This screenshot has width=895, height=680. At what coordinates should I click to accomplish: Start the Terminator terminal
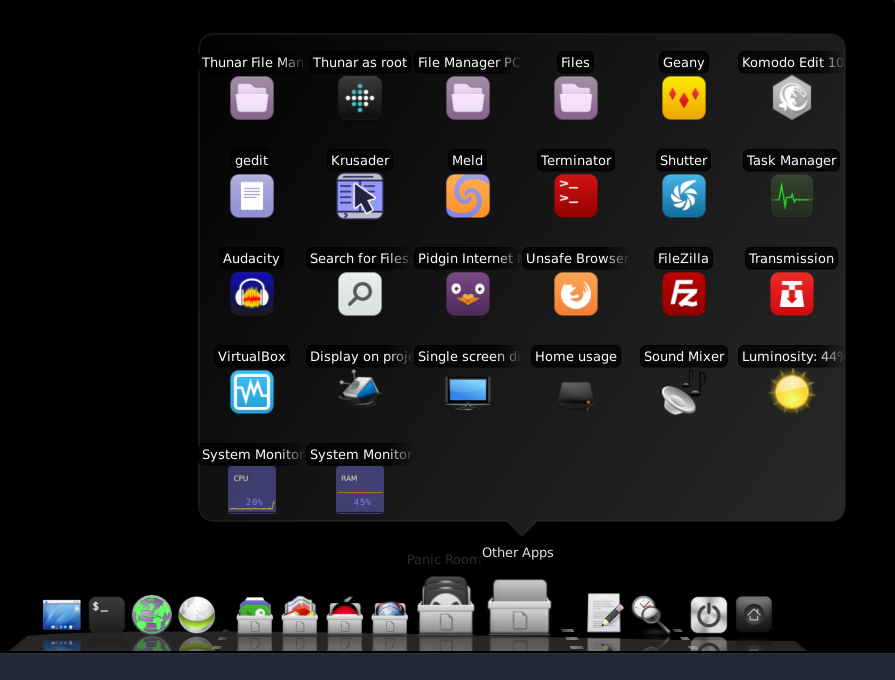(x=576, y=196)
